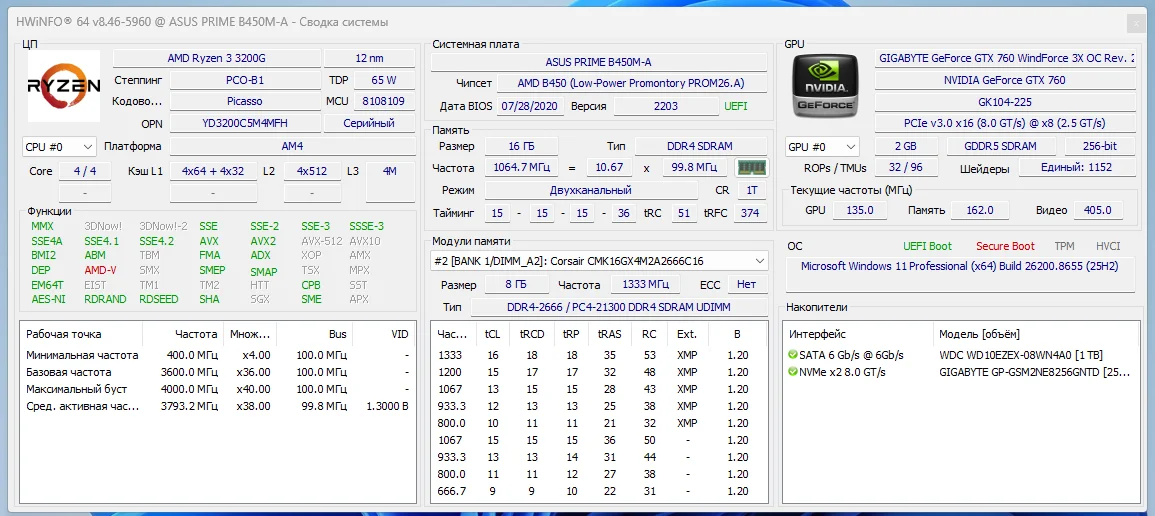Click the NVIDIA GeForce logo
The image size is (1155, 516).
[825, 85]
